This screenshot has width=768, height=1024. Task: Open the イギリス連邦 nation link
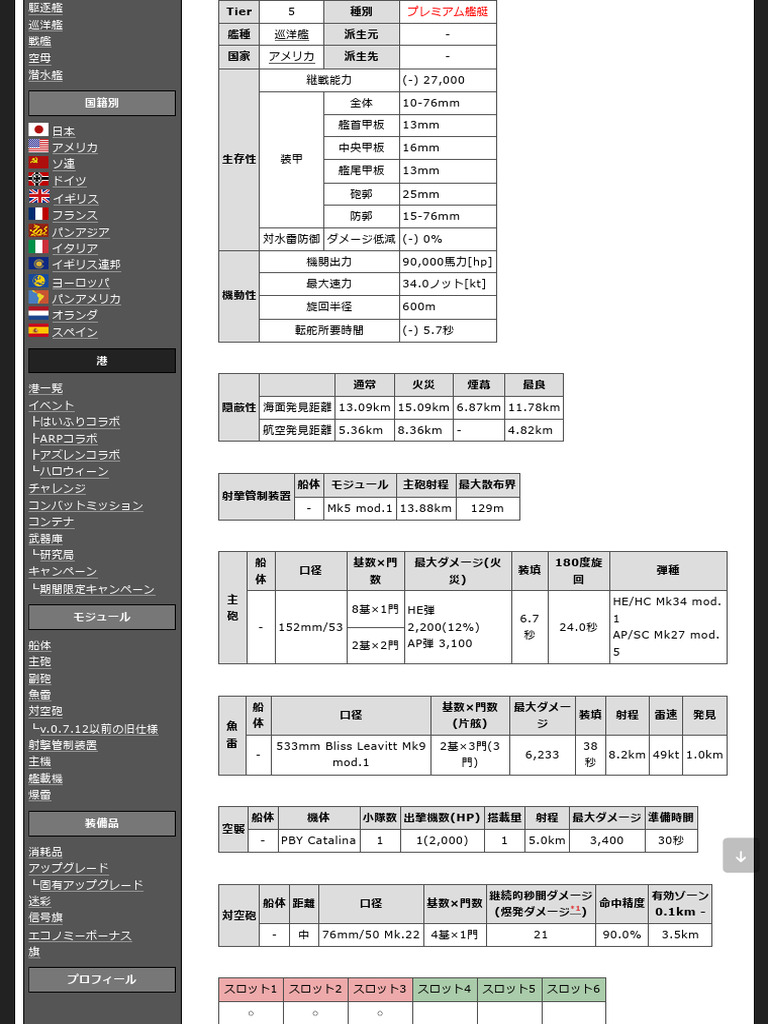(87, 264)
